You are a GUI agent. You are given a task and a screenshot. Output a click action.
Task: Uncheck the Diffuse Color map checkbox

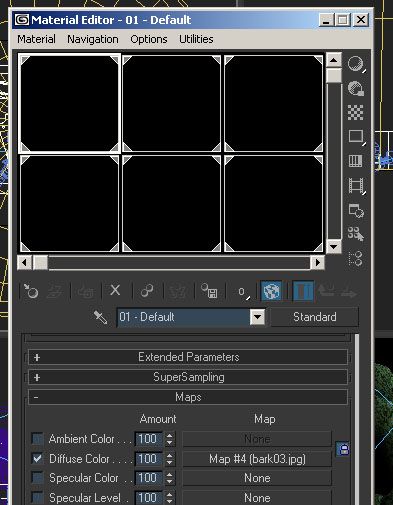(x=37, y=459)
